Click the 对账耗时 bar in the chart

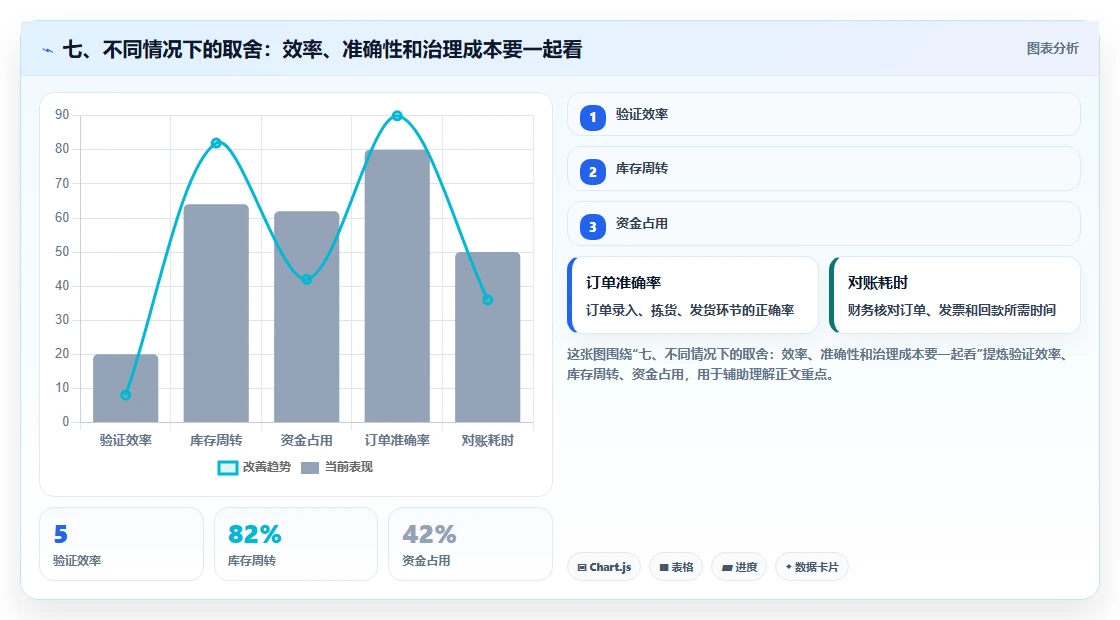(x=488, y=337)
